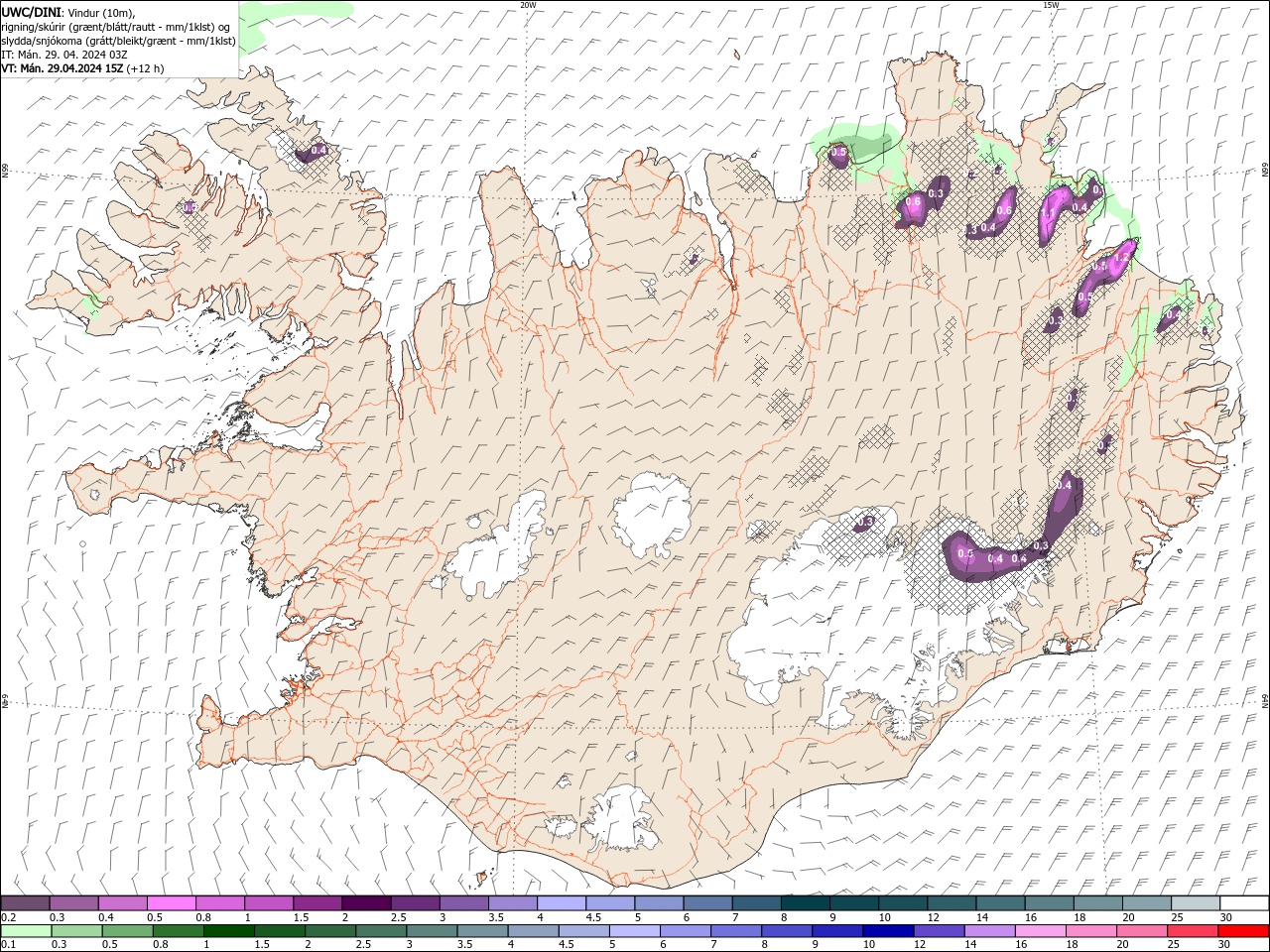Click the round white Hofsjökull glacier in central Iceland
This screenshot has height=952, width=1270.
pyautogui.click(x=652, y=516)
